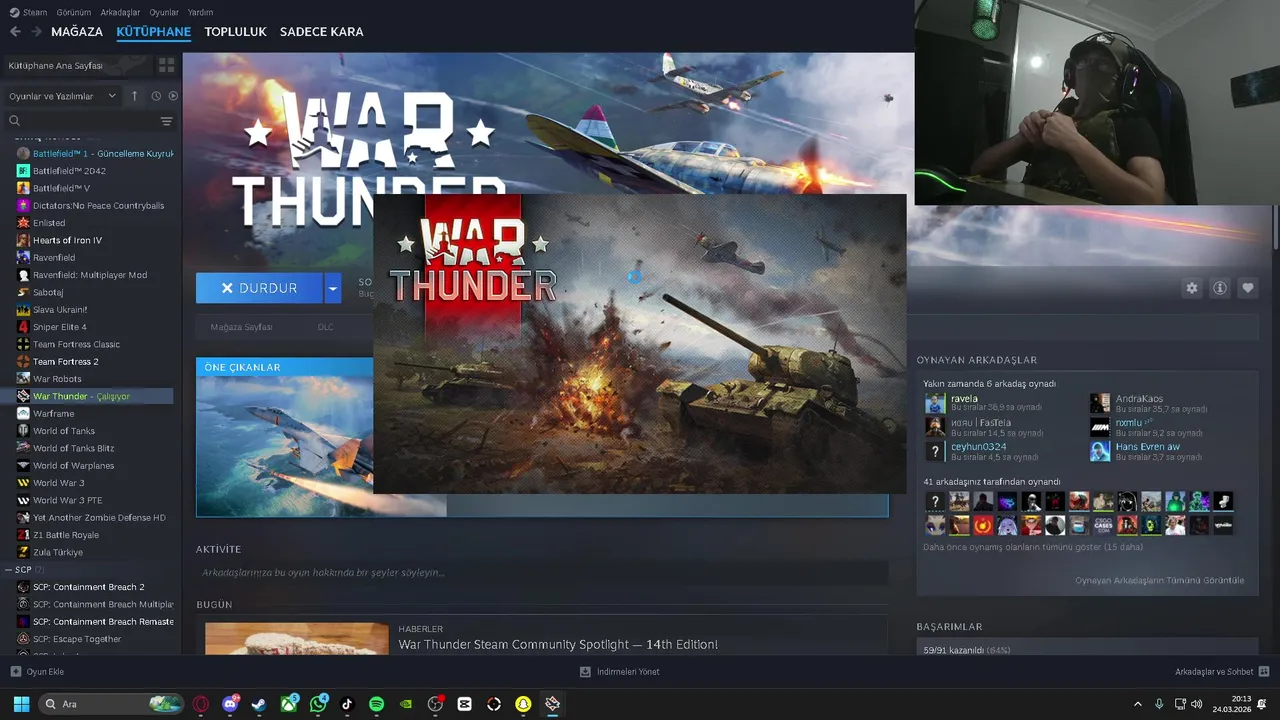Open Kütüphane Ana Sayfası
Viewport: 1280px width, 720px height.
pyautogui.click(x=56, y=65)
